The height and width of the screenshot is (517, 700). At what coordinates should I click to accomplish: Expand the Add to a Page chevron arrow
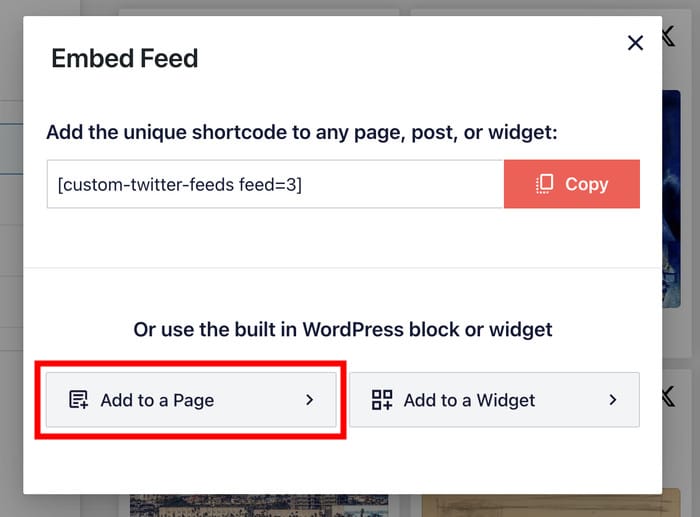pyautogui.click(x=309, y=400)
